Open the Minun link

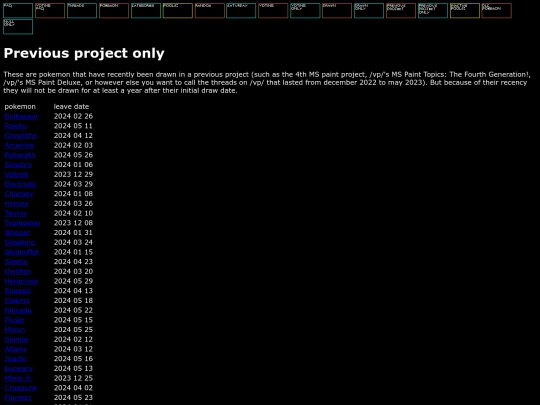pos(15,330)
